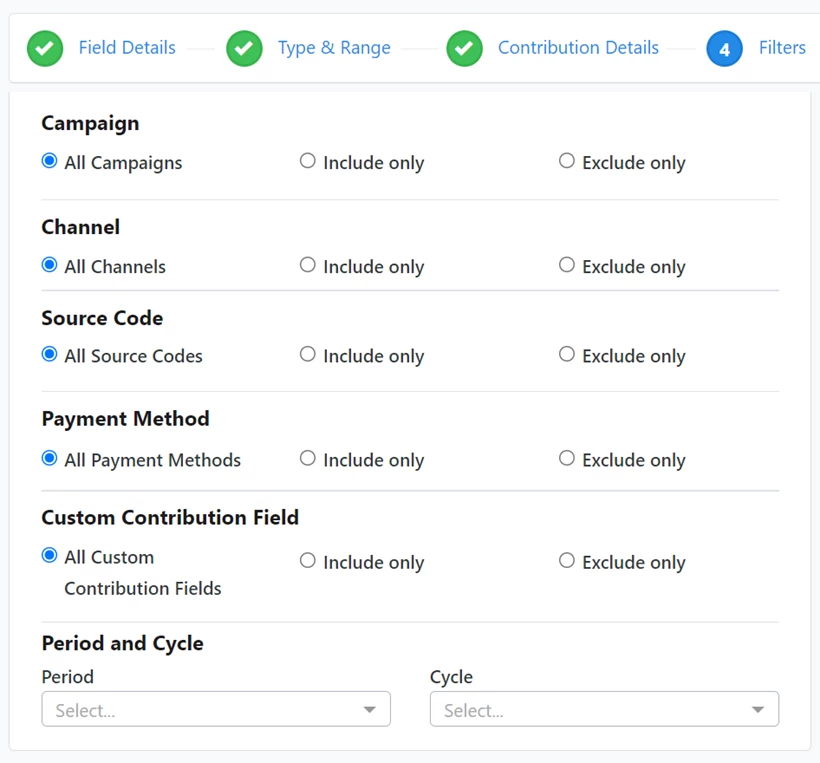Click the step 4 Filters circle icon
Image resolution: width=820 pixels, height=763 pixels.
pyautogui.click(x=724, y=48)
